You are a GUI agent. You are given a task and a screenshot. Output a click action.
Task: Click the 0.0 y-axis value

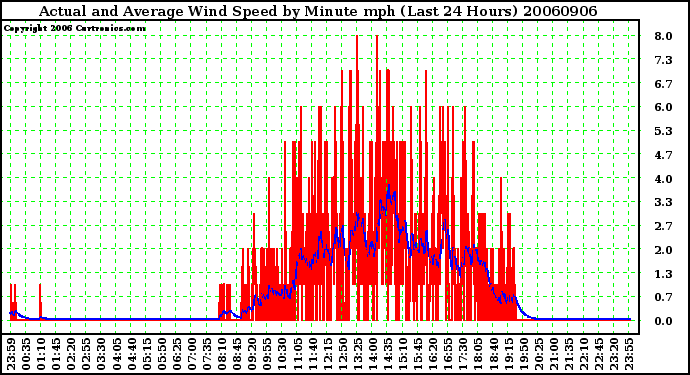click(663, 321)
